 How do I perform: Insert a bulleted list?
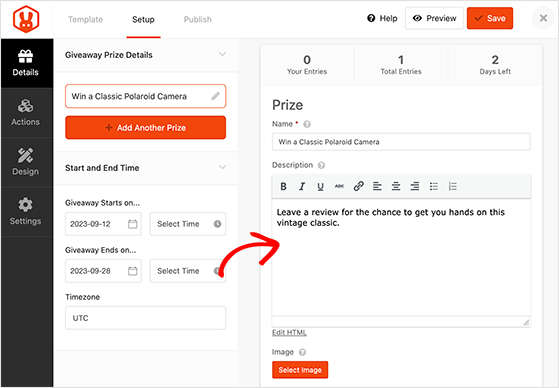click(434, 186)
